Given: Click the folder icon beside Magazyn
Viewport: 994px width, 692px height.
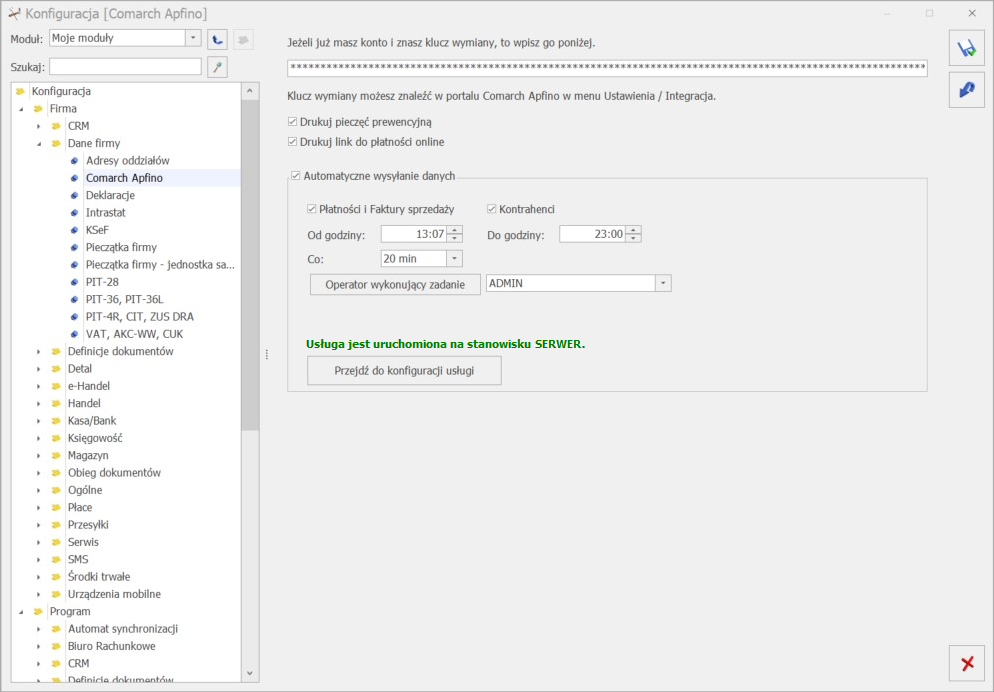Looking at the screenshot, I should pos(56,456).
